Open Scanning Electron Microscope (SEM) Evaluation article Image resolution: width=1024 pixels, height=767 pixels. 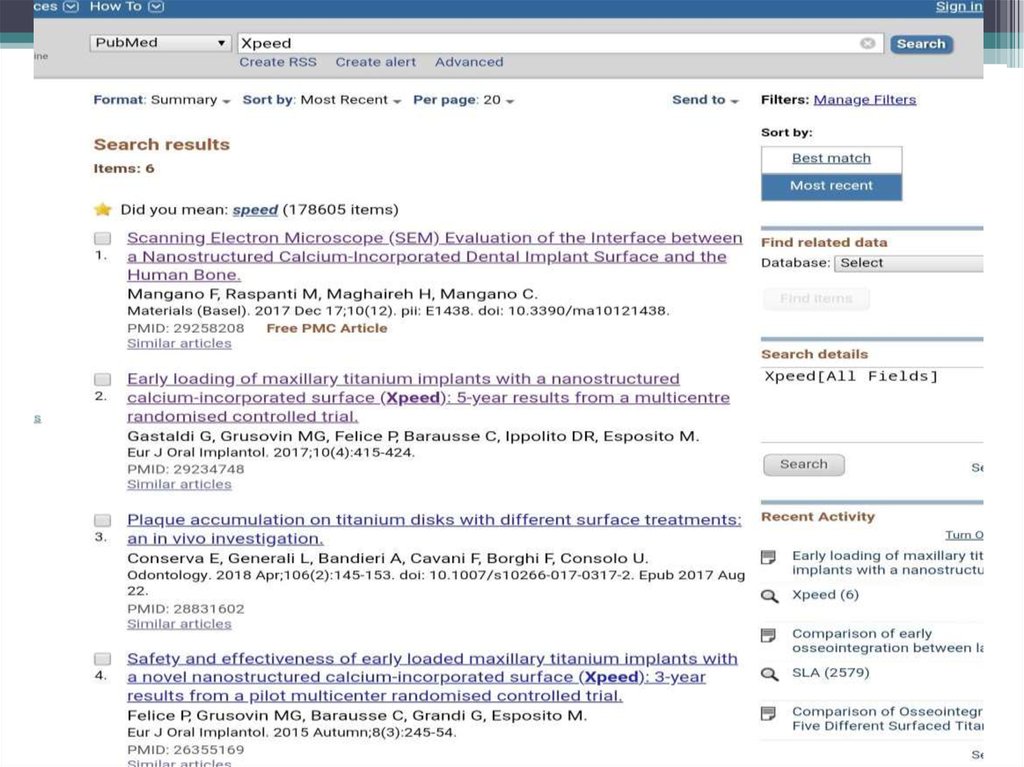(x=434, y=256)
